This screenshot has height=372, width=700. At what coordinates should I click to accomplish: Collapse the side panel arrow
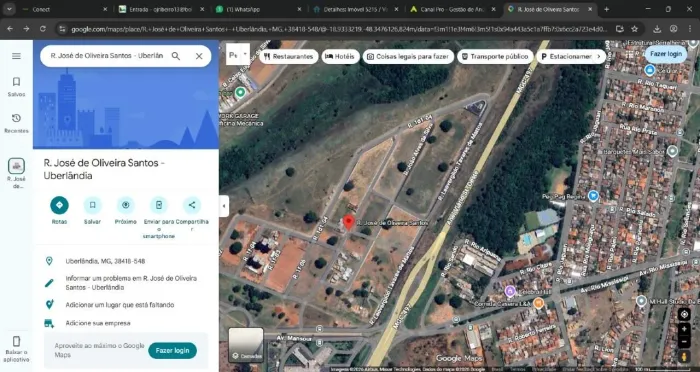click(224, 206)
